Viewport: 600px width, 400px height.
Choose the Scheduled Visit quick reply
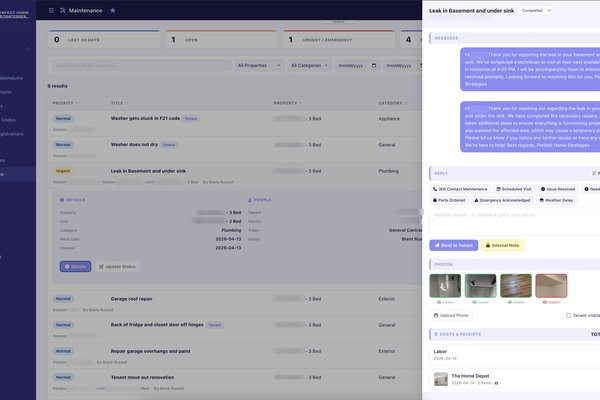tap(514, 189)
